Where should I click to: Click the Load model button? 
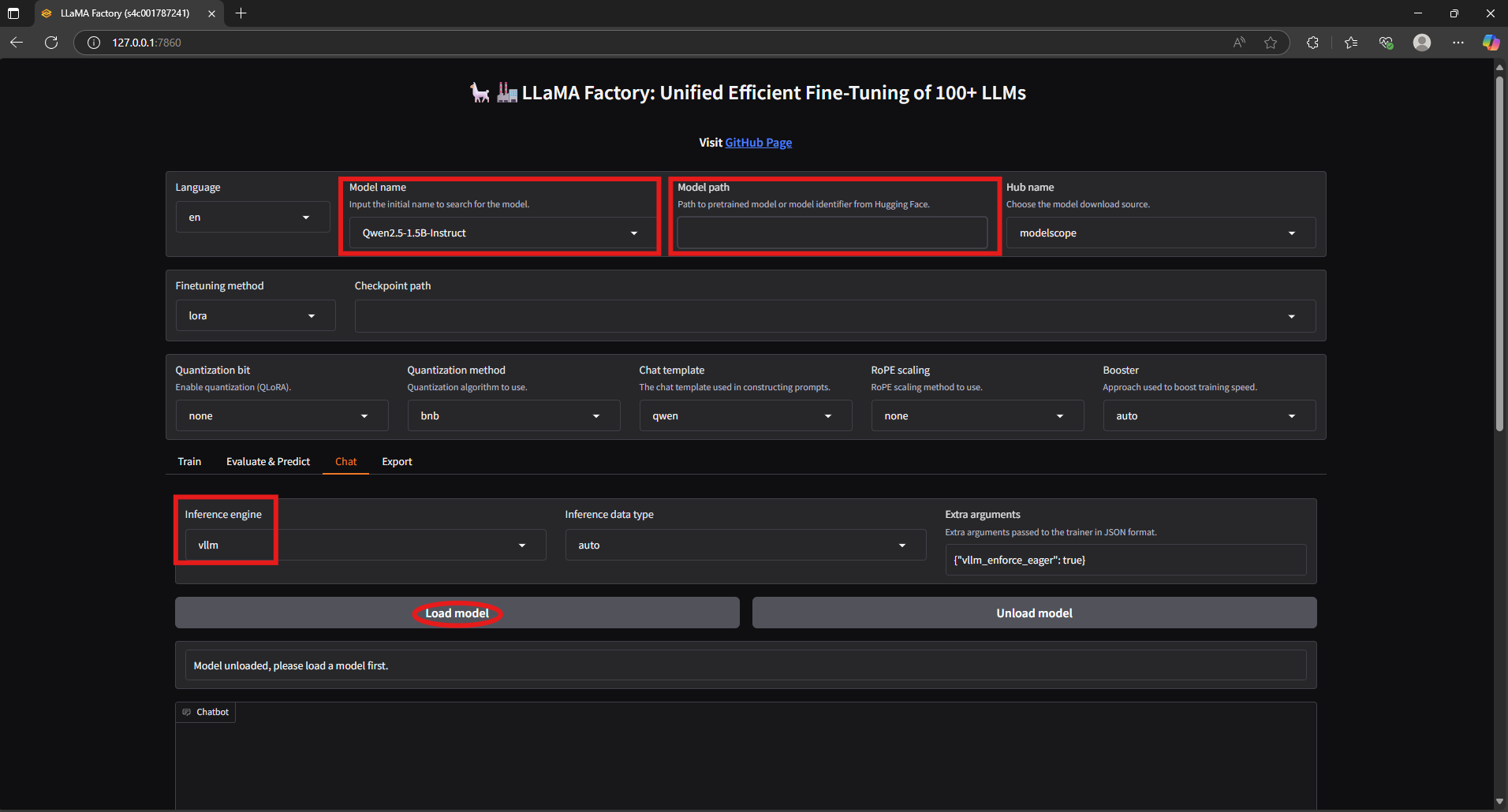pyautogui.click(x=457, y=613)
